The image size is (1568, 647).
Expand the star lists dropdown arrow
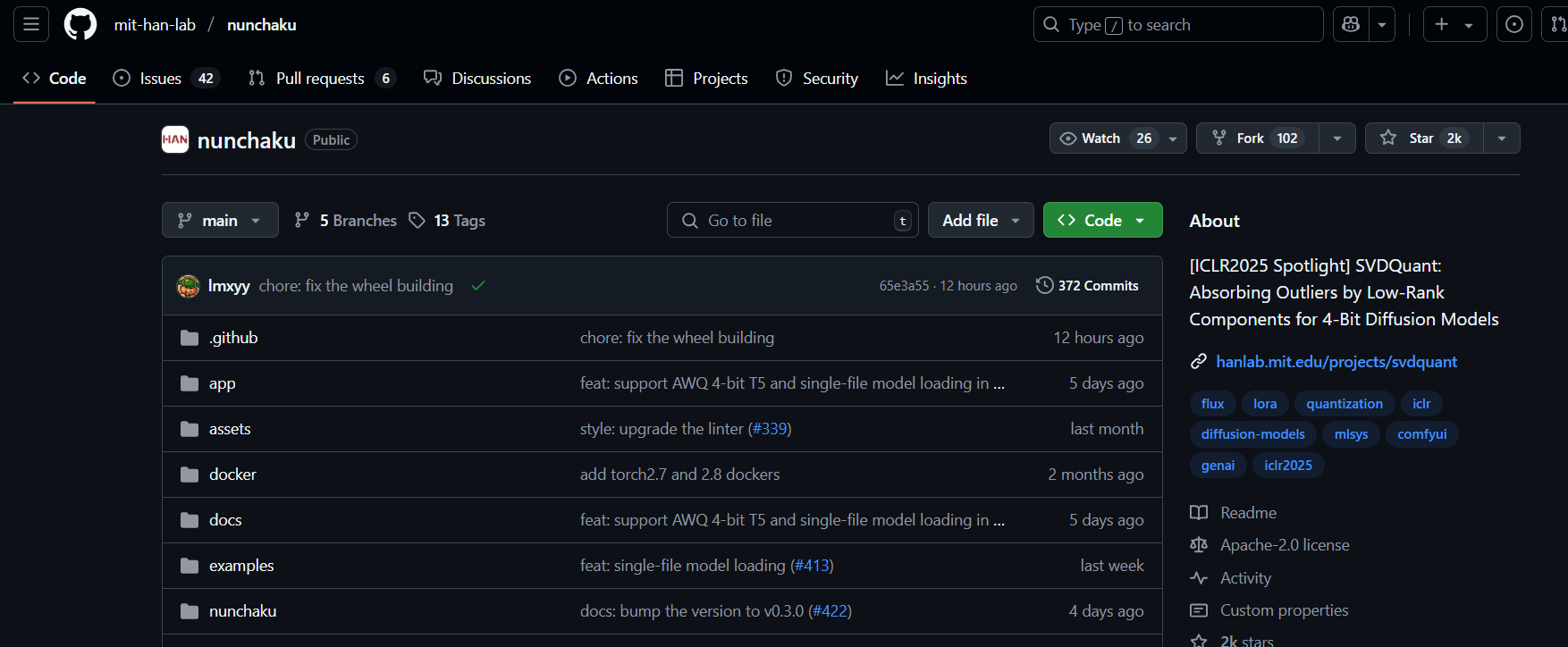pyautogui.click(x=1502, y=139)
